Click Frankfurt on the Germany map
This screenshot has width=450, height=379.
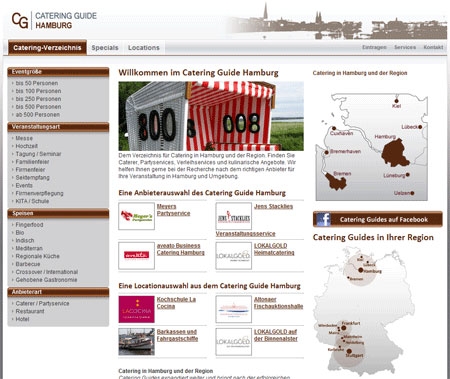coord(344,328)
